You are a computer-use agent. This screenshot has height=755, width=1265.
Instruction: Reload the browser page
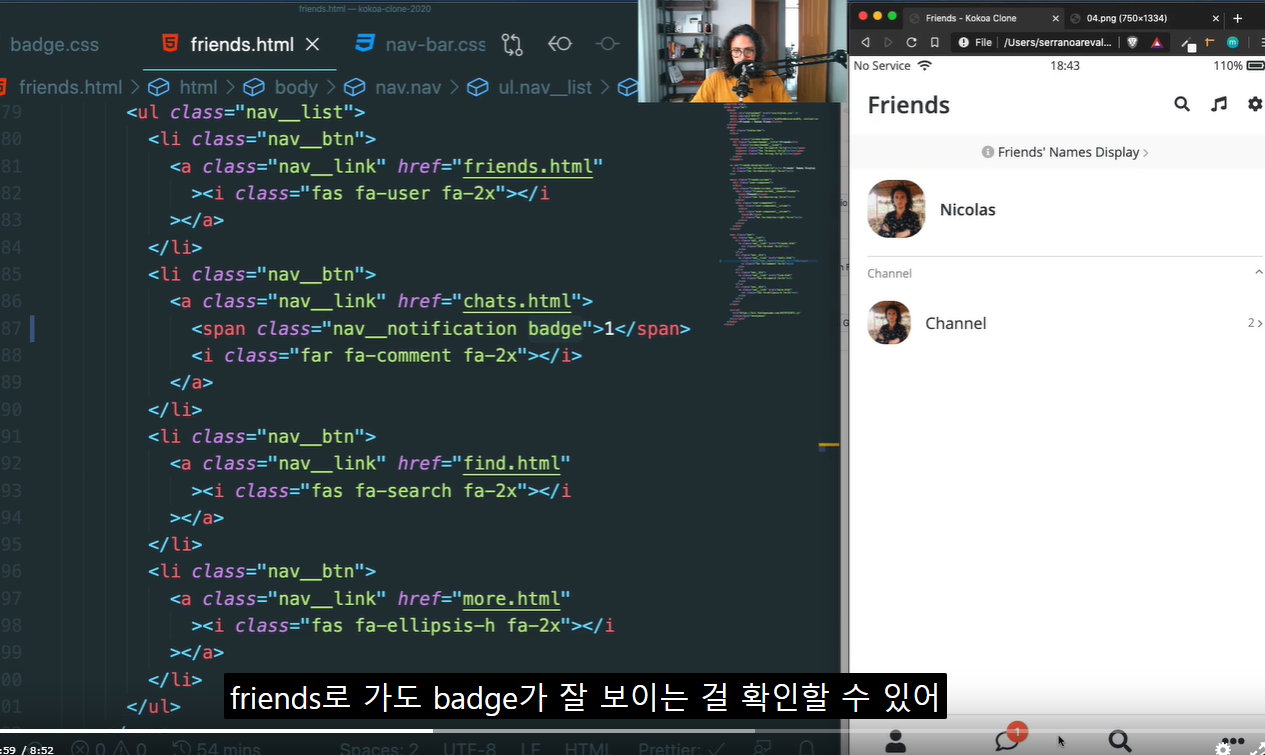pos(911,42)
